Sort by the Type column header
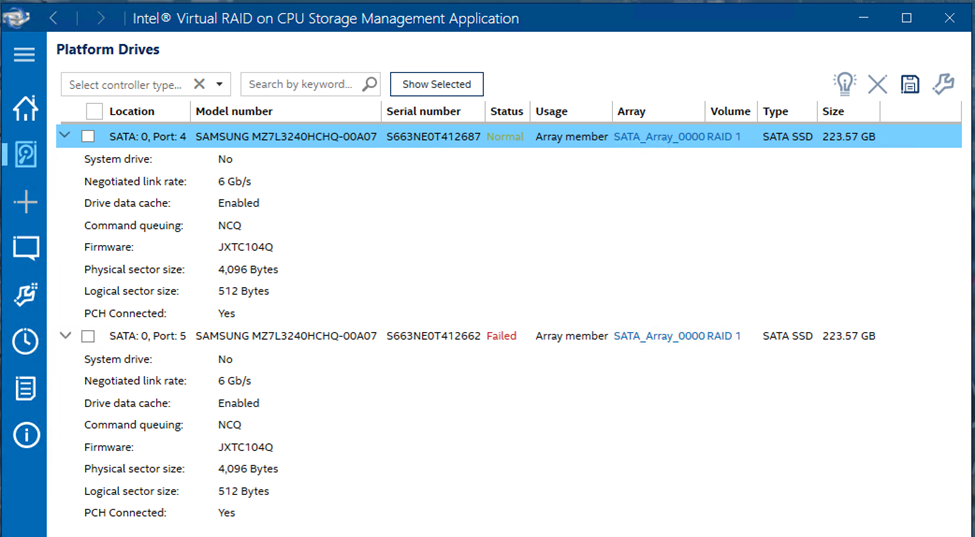 tap(775, 111)
